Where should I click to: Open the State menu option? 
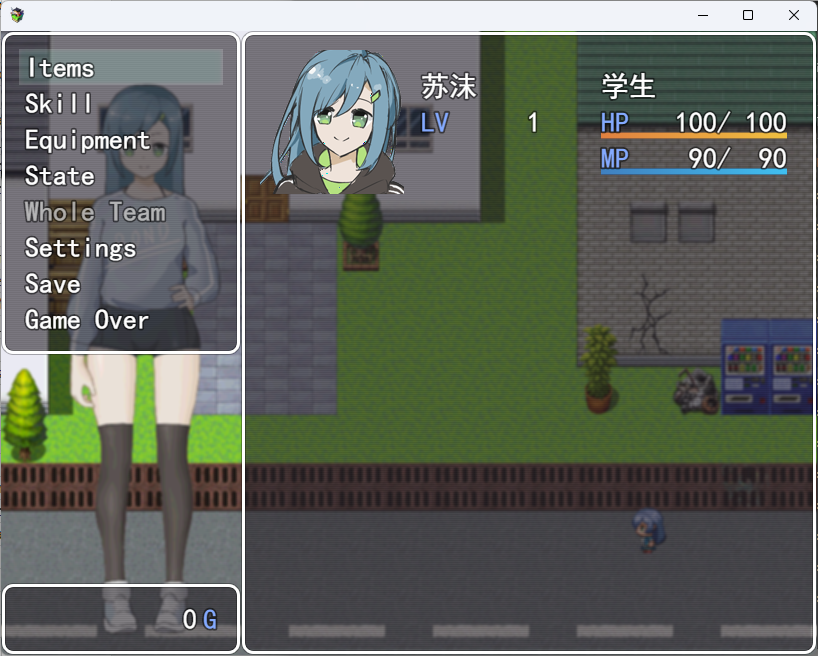tap(60, 176)
